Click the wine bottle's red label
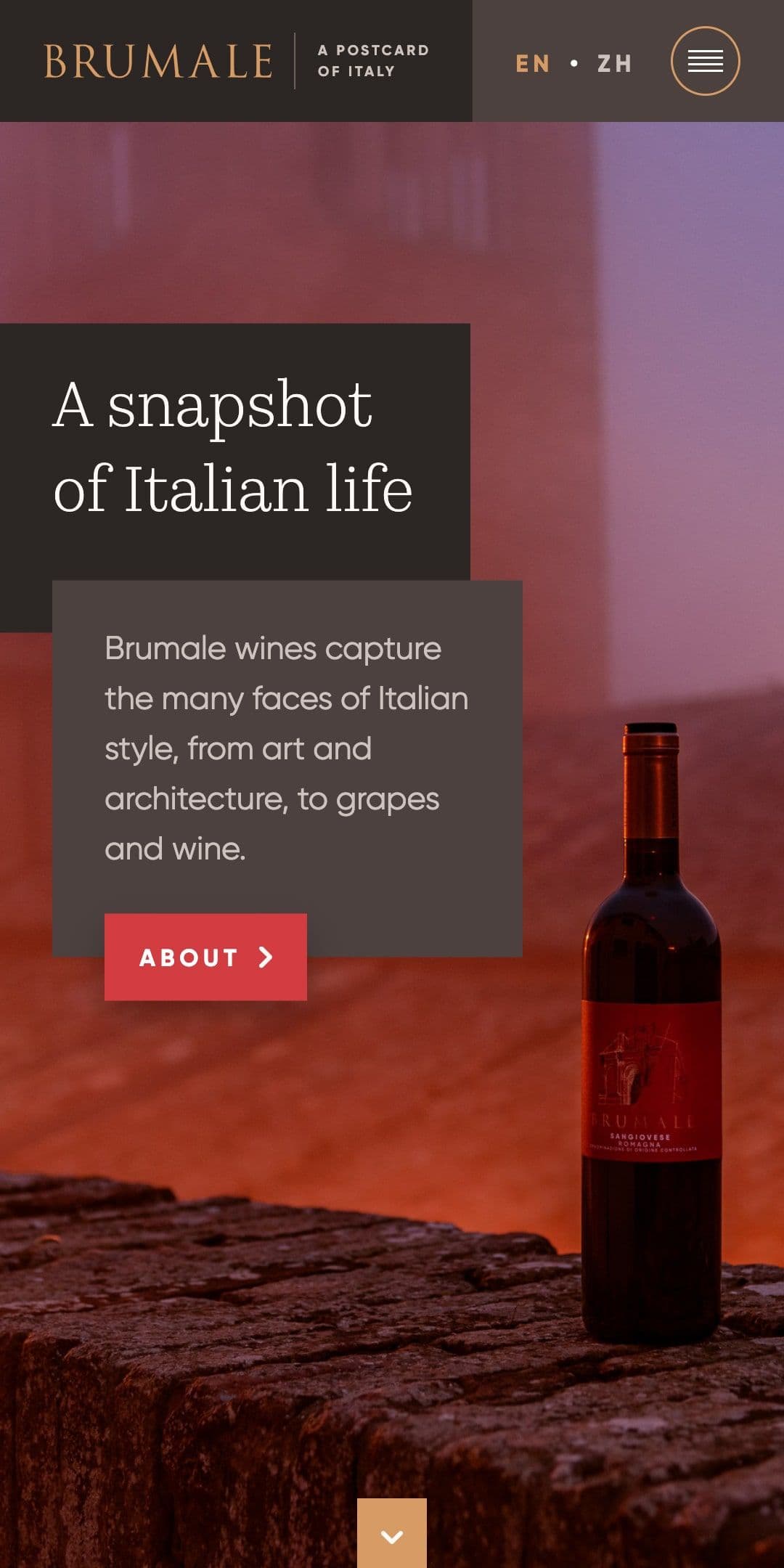 pos(651,1080)
